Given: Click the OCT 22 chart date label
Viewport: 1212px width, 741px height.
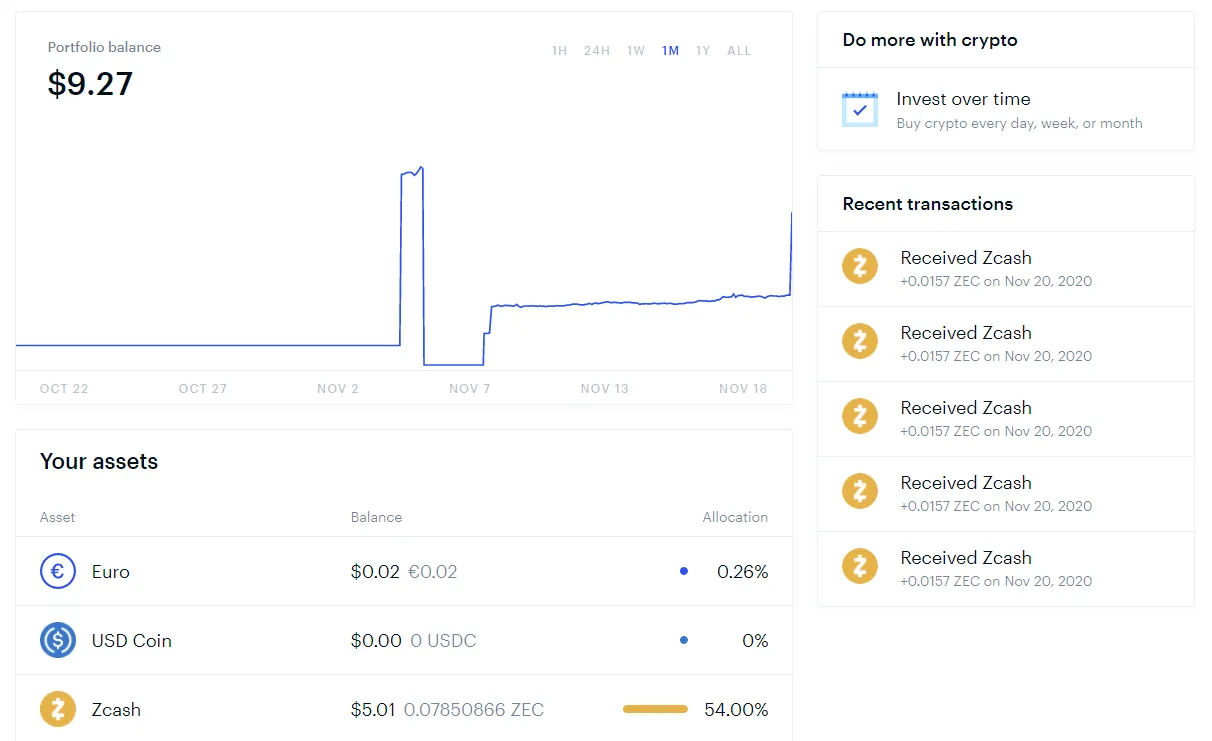Looking at the screenshot, I should pyautogui.click(x=64, y=389).
